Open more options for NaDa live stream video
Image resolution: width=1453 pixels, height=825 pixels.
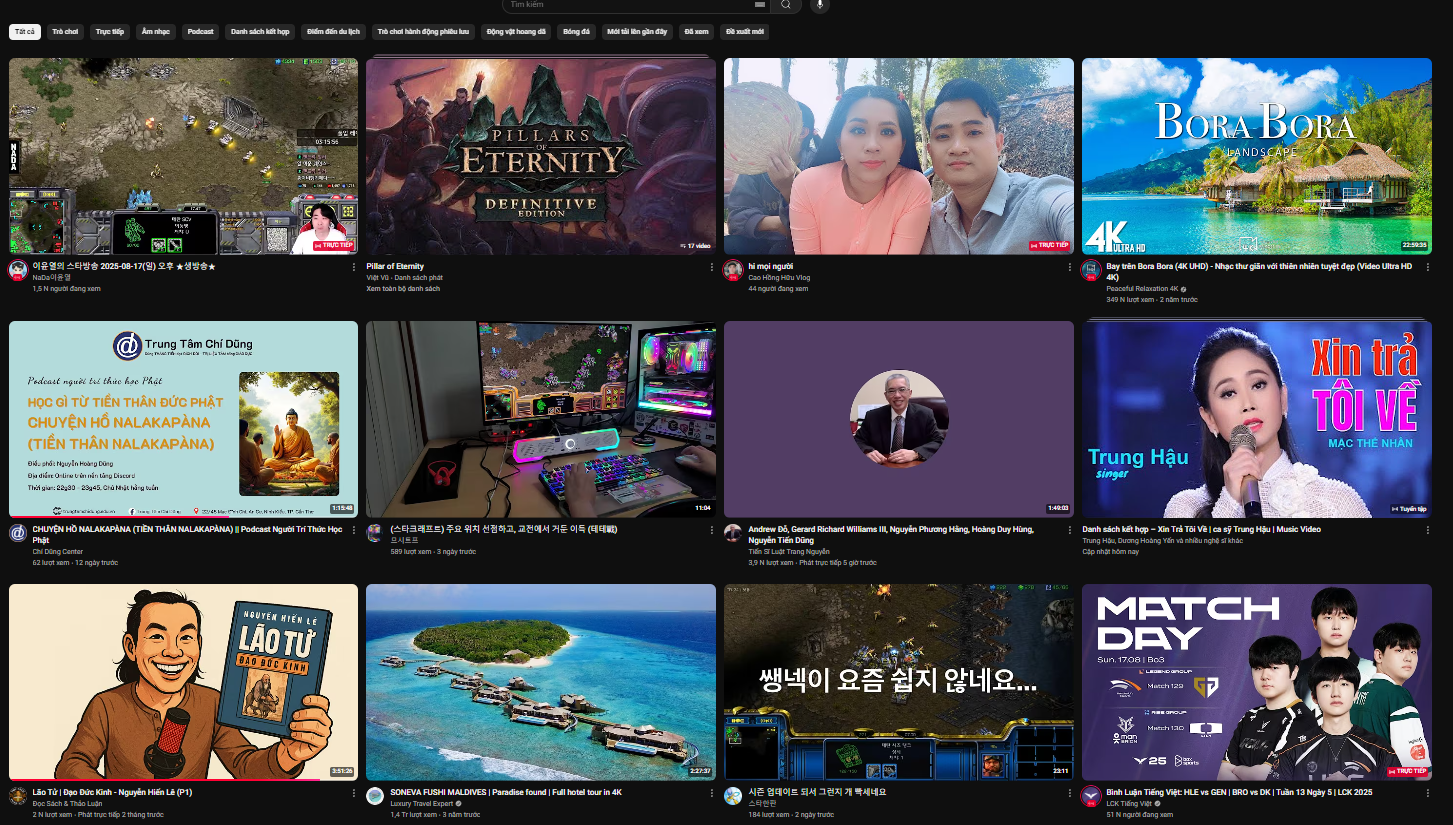(x=353, y=267)
